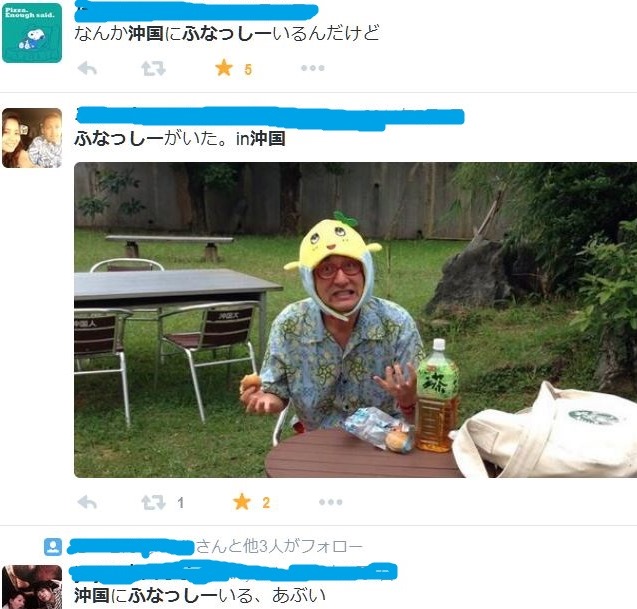Click the retweet count 1 on photo tweet
The width and height of the screenshot is (637, 609).
[x=181, y=503]
